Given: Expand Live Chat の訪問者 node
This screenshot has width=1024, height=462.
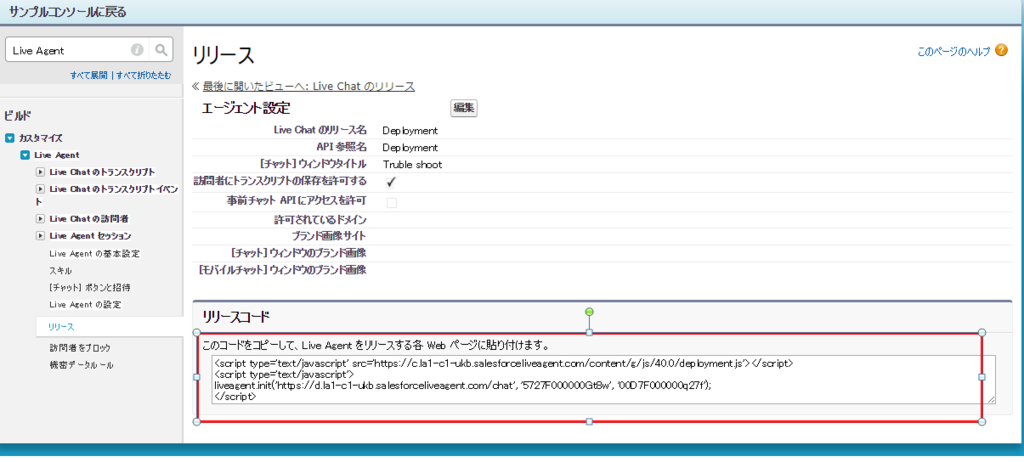Looking at the screenshot, I should [x=40, y=218].
